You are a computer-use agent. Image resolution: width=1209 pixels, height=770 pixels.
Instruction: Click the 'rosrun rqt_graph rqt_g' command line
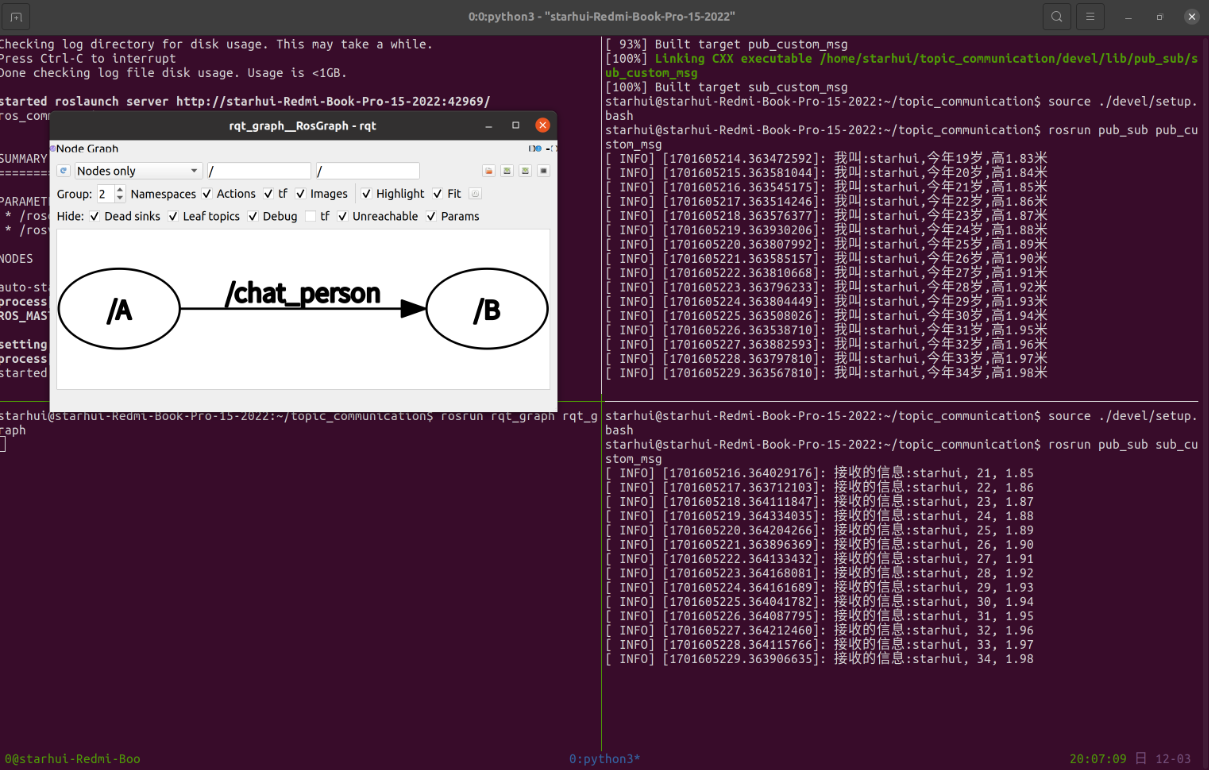pyautogui.click(x=520, y=416)
